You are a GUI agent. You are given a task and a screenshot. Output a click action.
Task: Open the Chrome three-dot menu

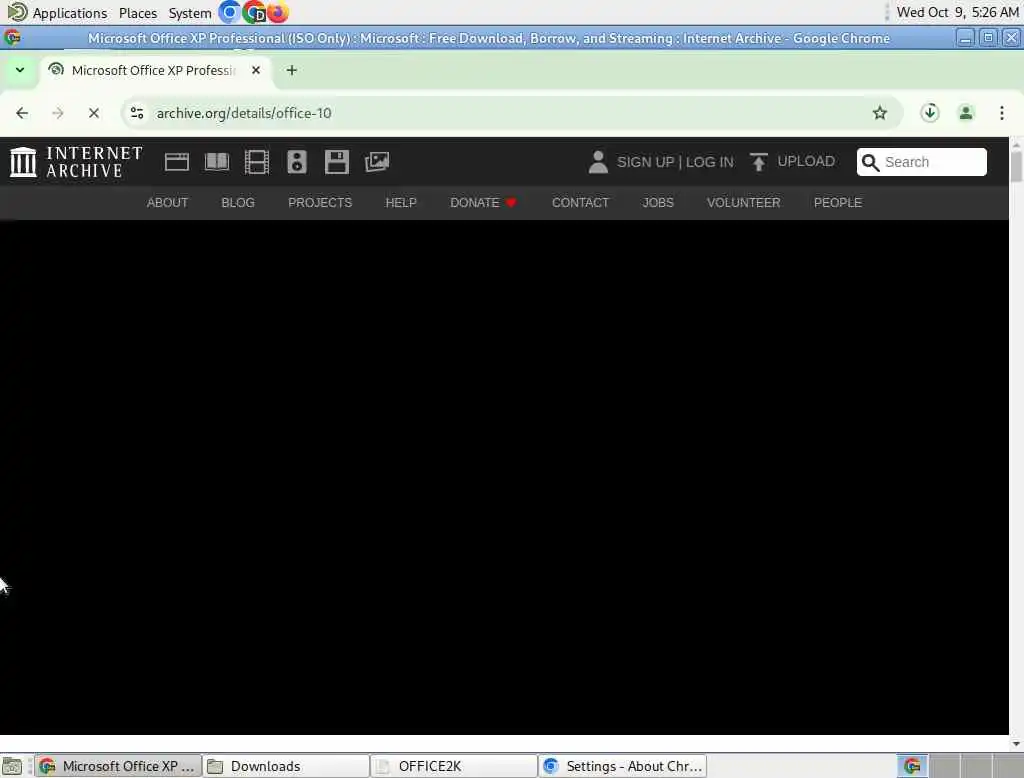pyautogui.click(x=1002, y=113)
